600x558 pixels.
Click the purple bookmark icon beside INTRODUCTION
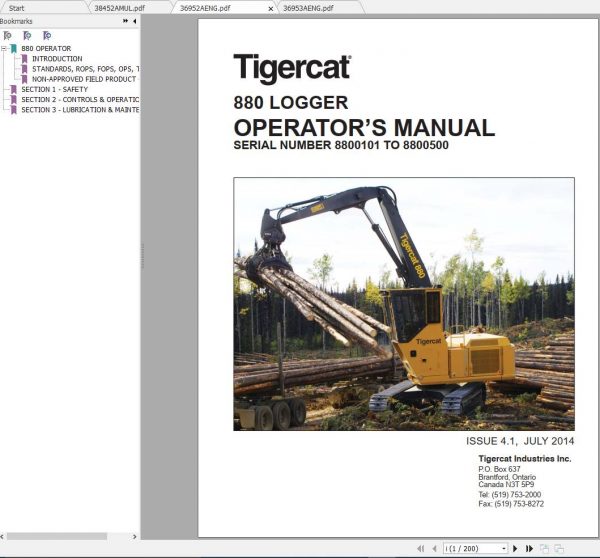point(24,59)
